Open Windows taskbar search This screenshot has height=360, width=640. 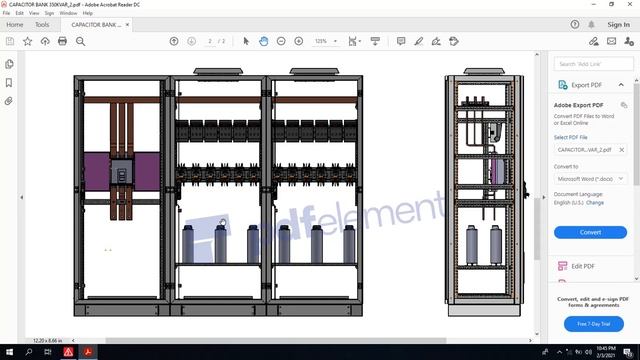[x=29, y=352]
